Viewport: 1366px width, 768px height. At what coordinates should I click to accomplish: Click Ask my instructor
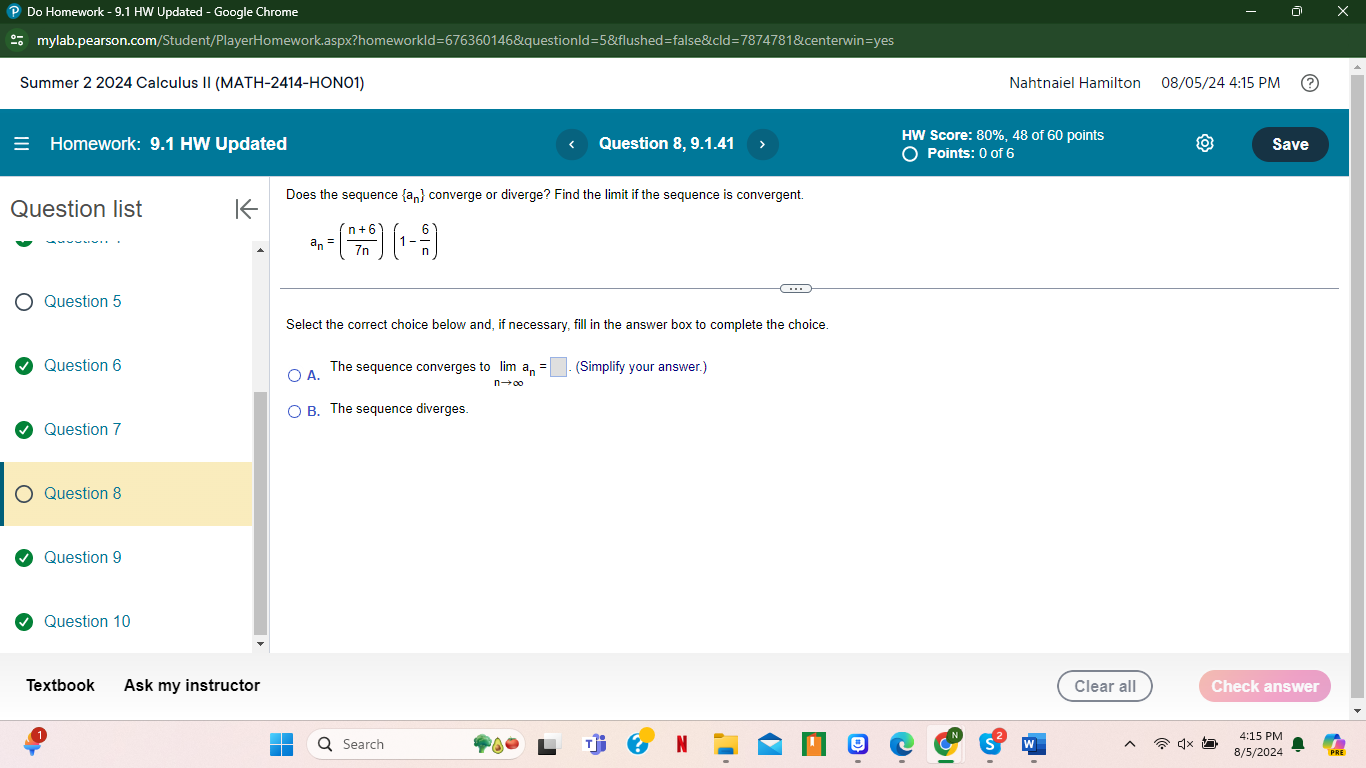[191, 685]
